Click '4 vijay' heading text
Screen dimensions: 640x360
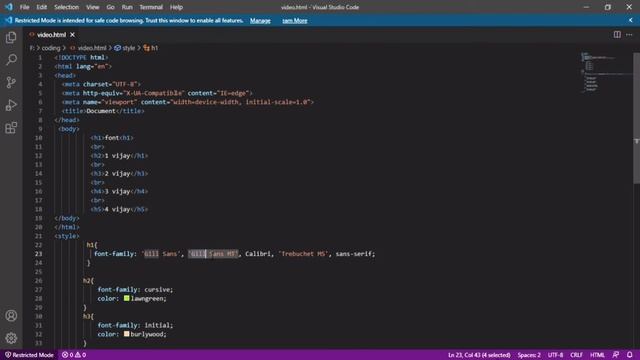(x=118, y=209)
